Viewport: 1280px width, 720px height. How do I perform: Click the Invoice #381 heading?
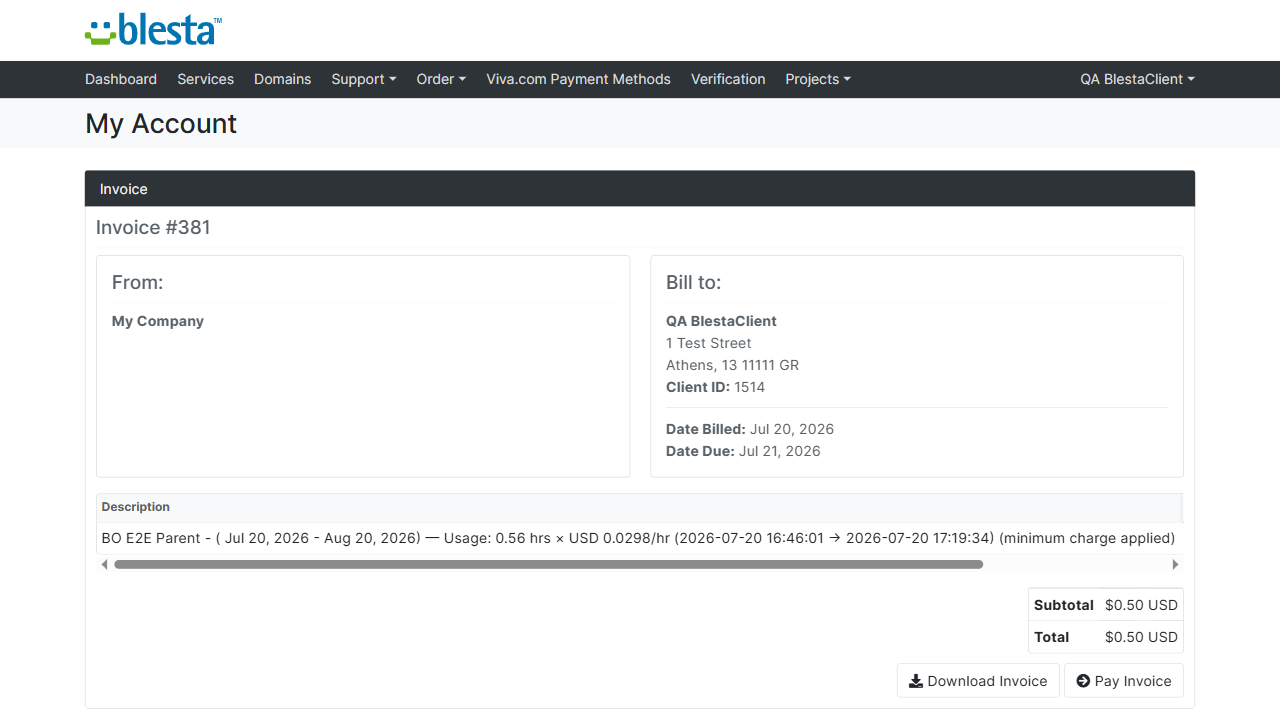[x=153, y=227]
